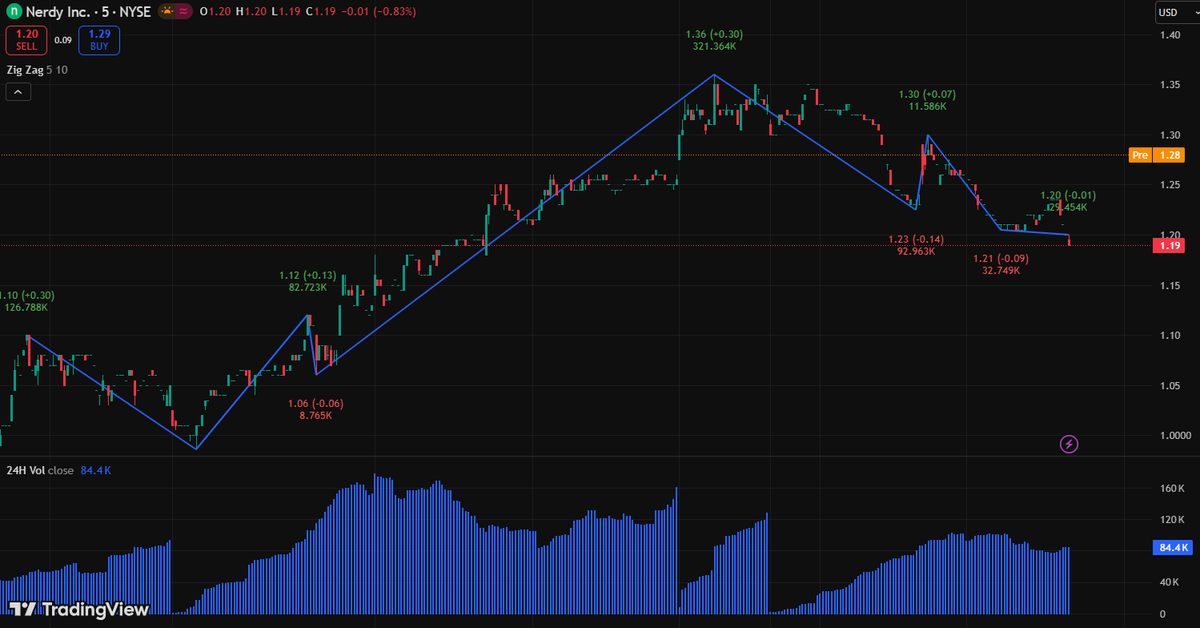
Task: Select the Zig Zag 5 10 indicator label
Action: click(x=37, y=69)
